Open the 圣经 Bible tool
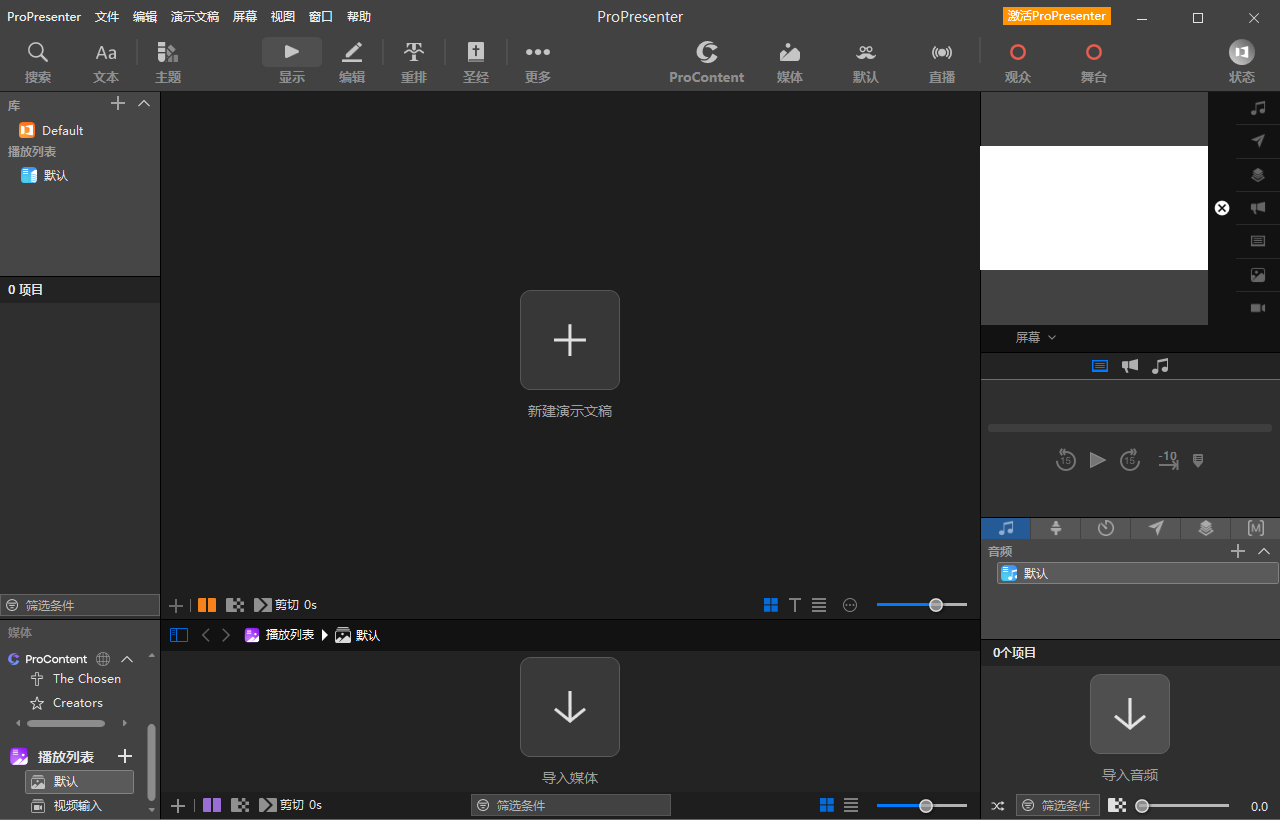This screenshot has width=1280, height=820. coord(476,62)
